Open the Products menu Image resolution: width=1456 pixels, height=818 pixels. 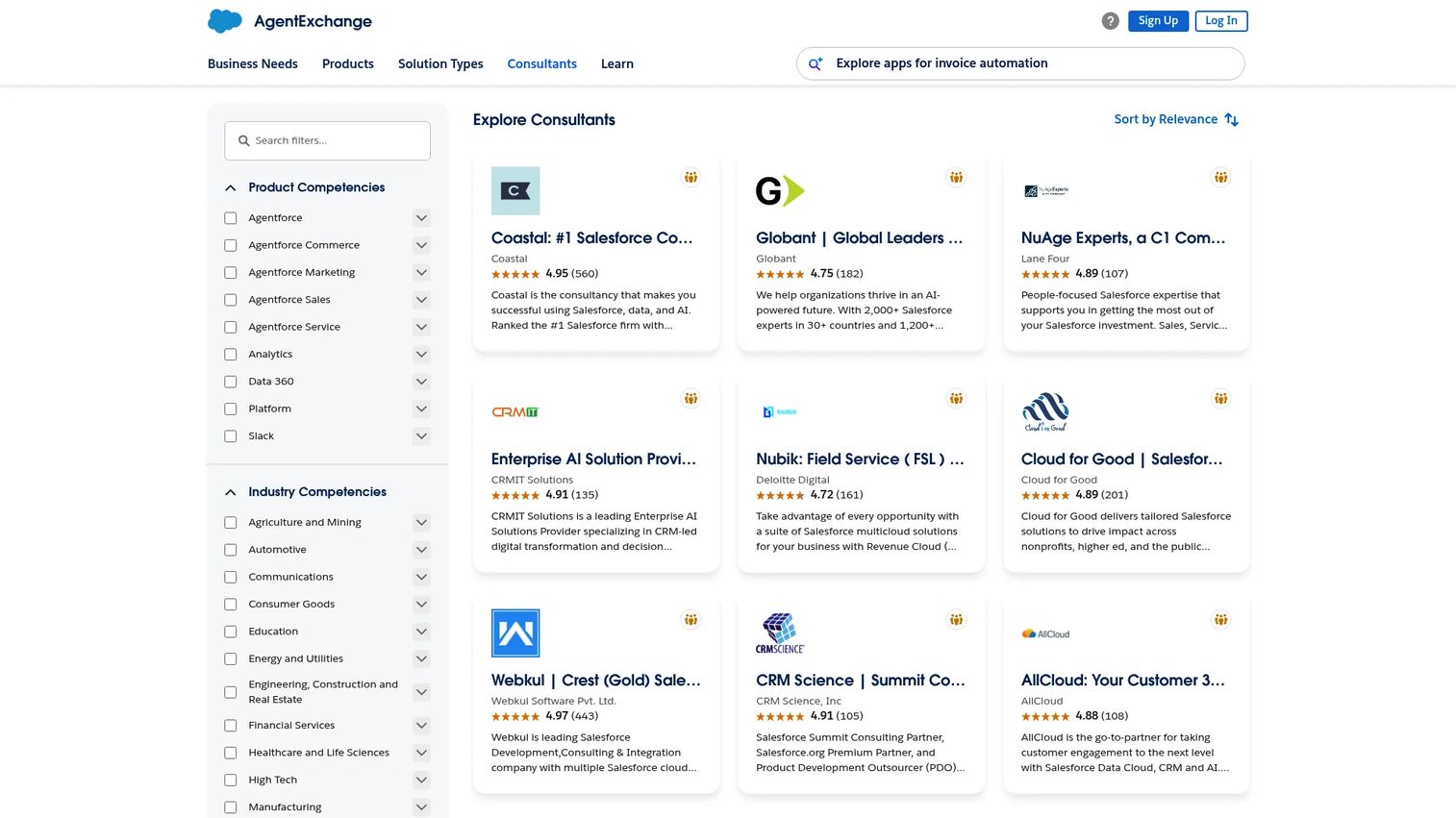tap(348, 63)
